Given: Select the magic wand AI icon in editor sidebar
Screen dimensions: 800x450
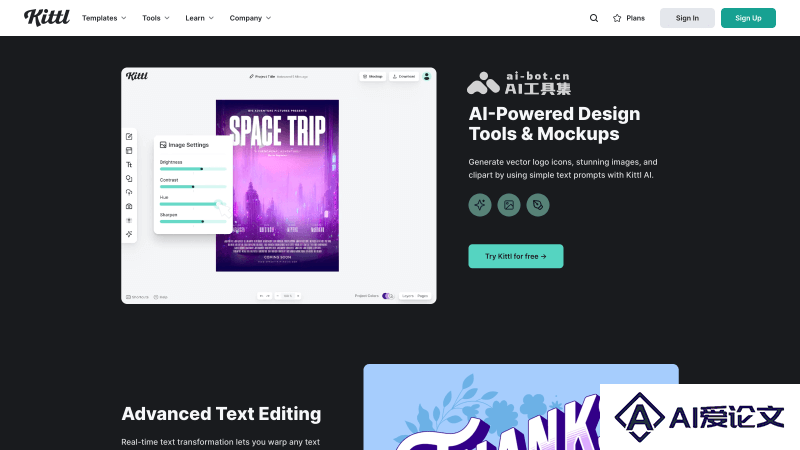Looking at the screenshot, I should tap(129, 234).
